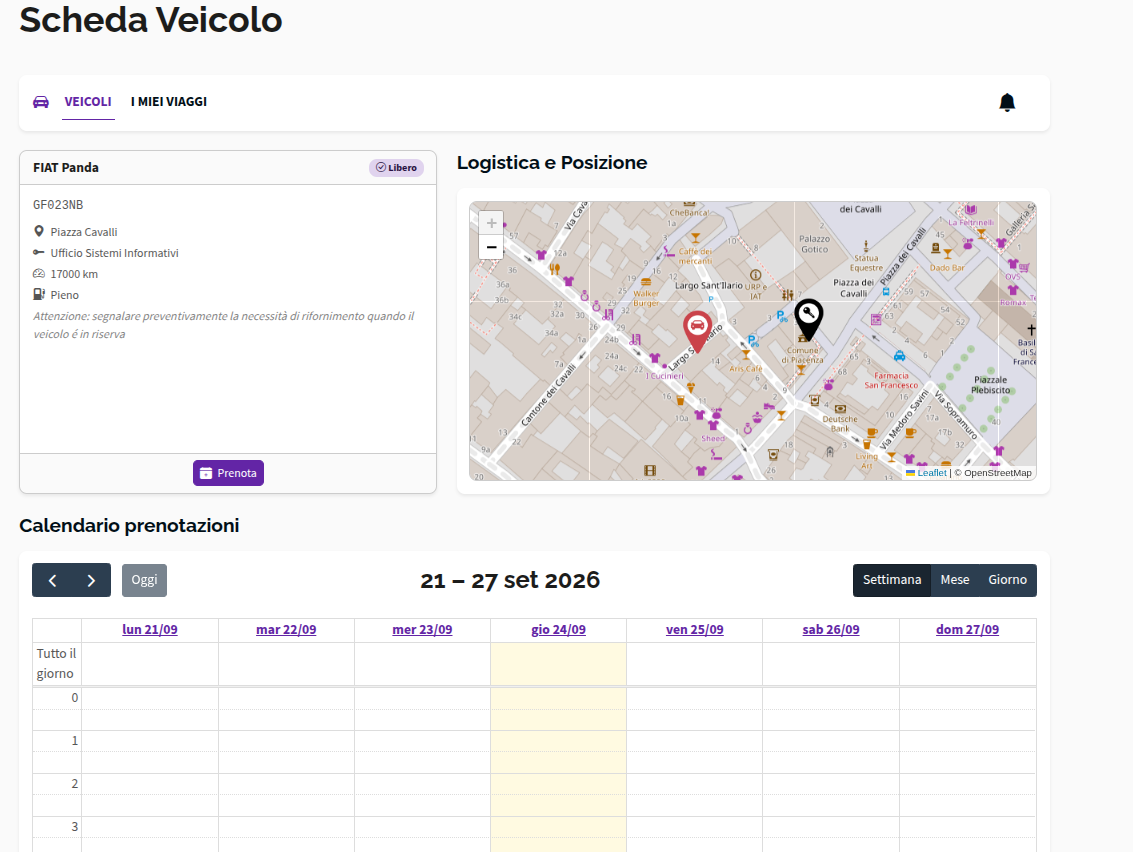The width and height of the screenshot is (1133, 852).
Task: Click the Scheda Veicolo page title
Action: pos(150,20)
